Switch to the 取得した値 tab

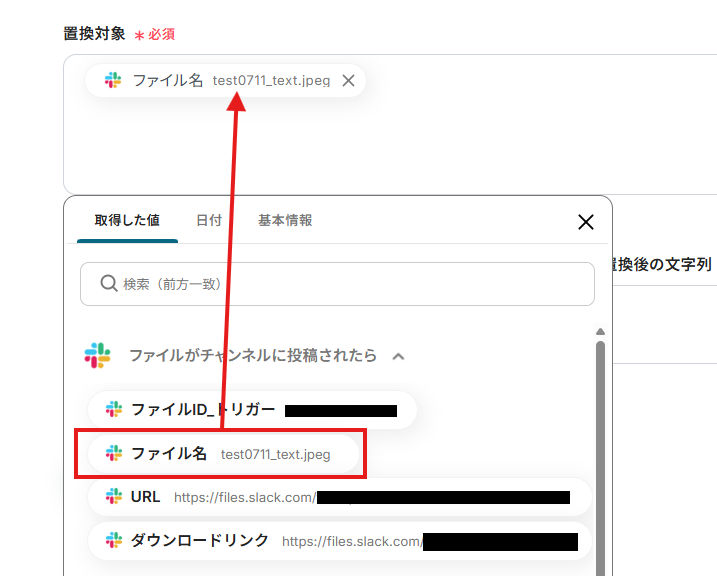click(x=127, y=220)
